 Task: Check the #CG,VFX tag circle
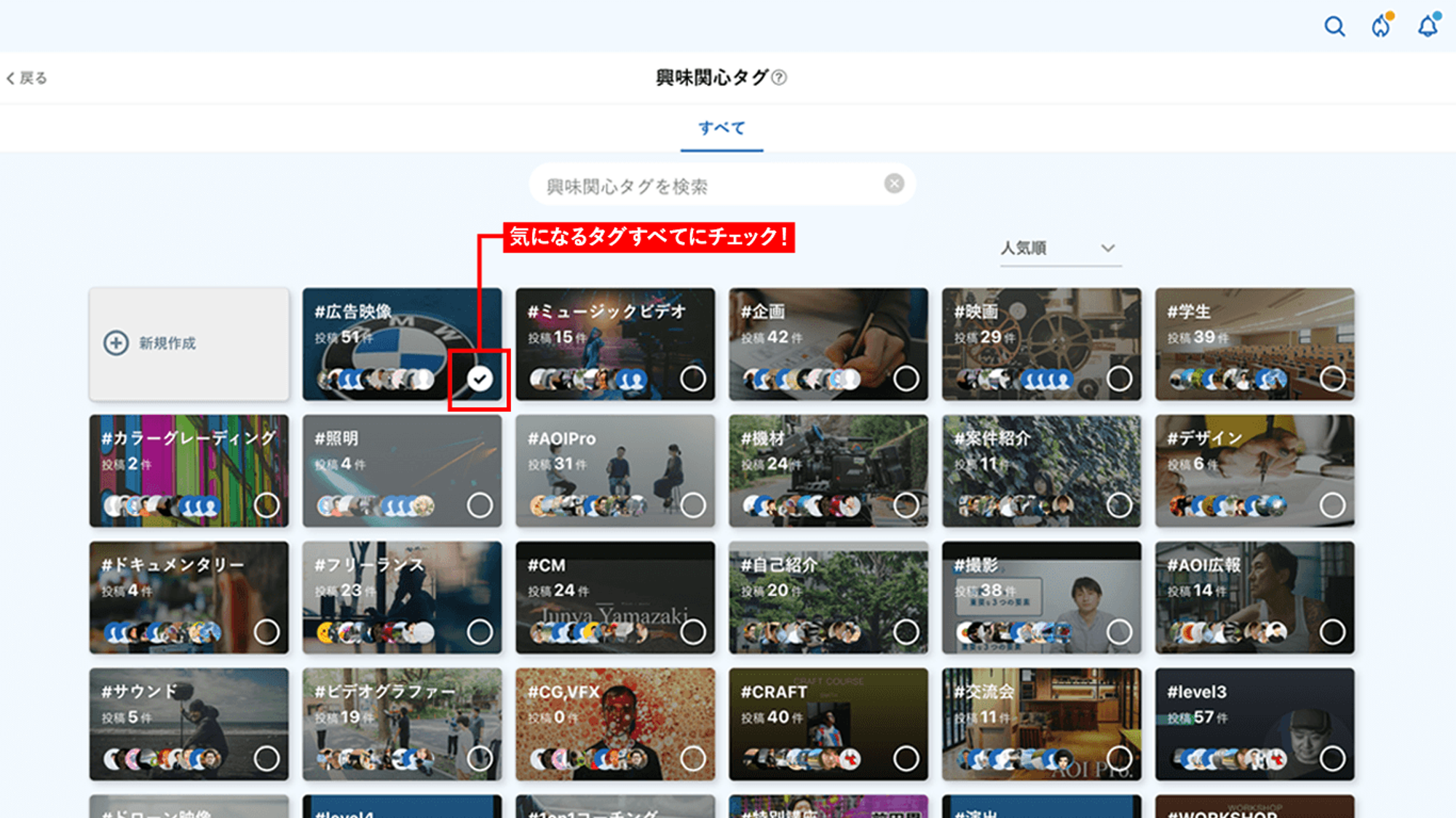(693, 758)
